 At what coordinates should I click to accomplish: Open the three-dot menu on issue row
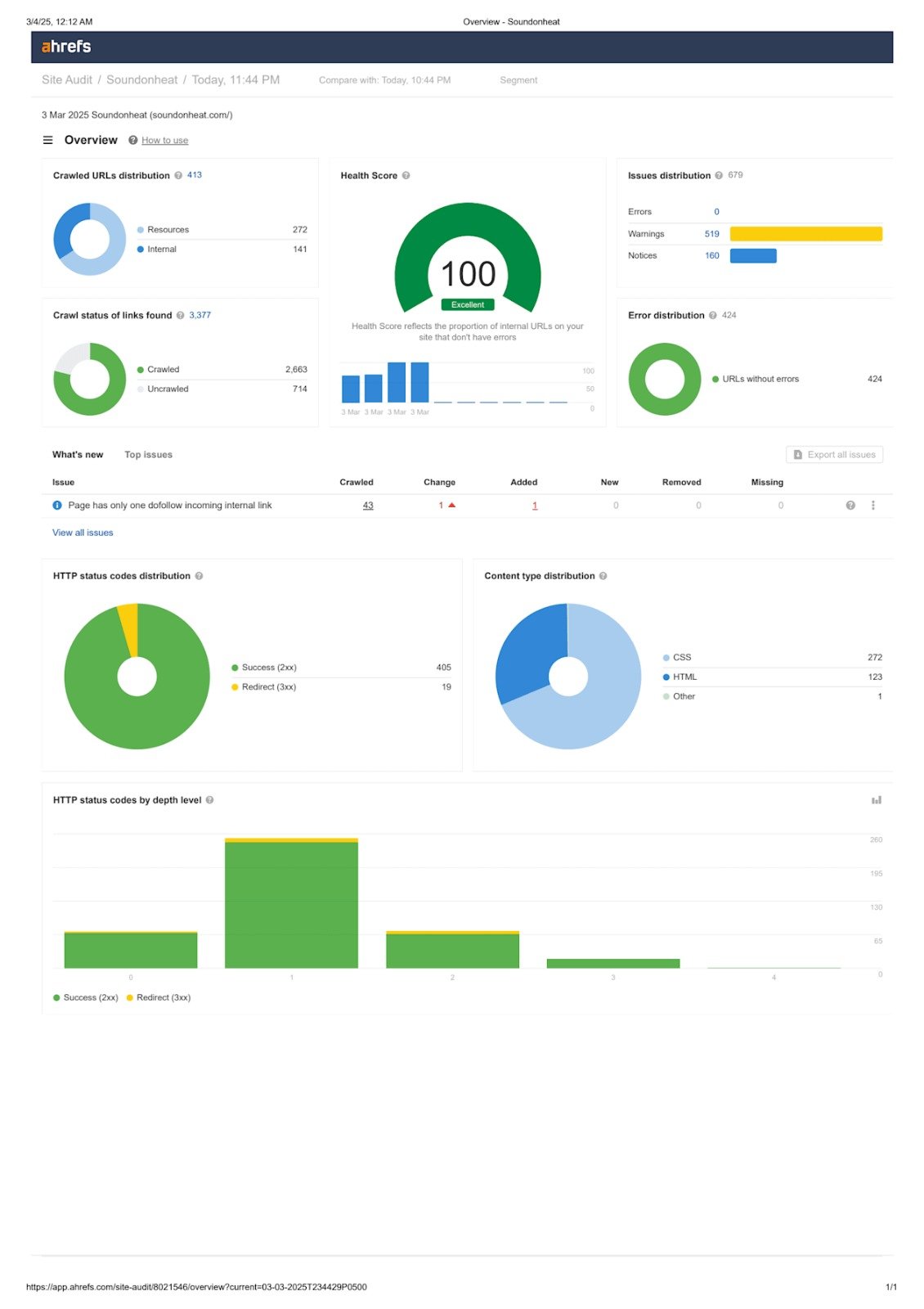pyautogui.click(x=873, y=506)
